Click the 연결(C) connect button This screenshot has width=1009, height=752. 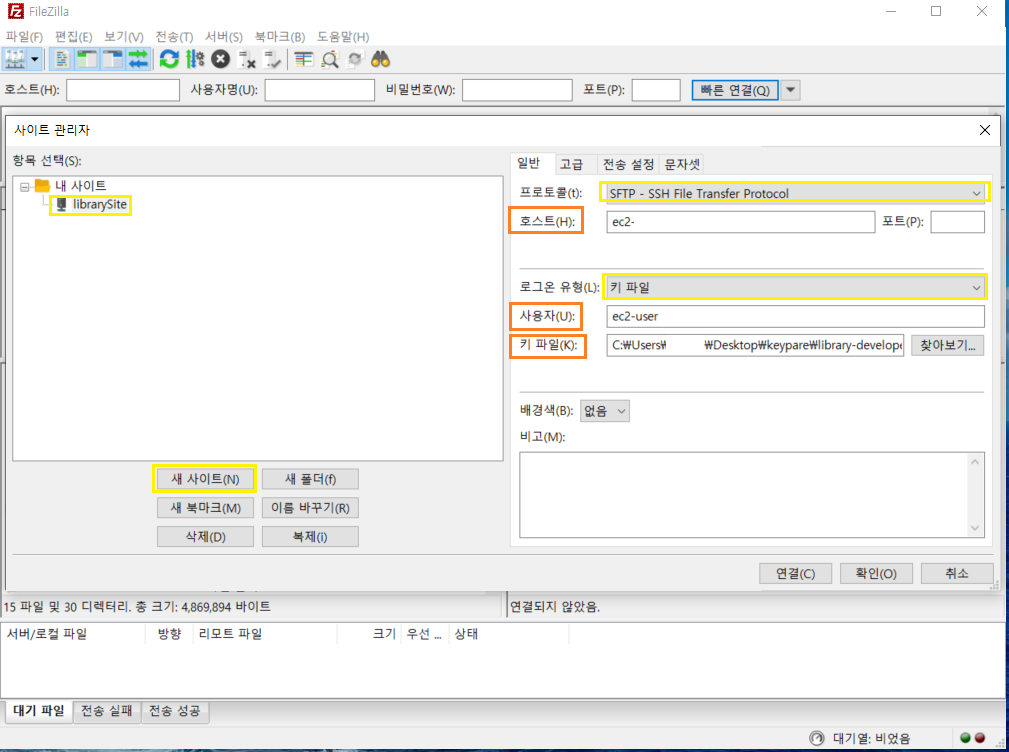(795, 573)
